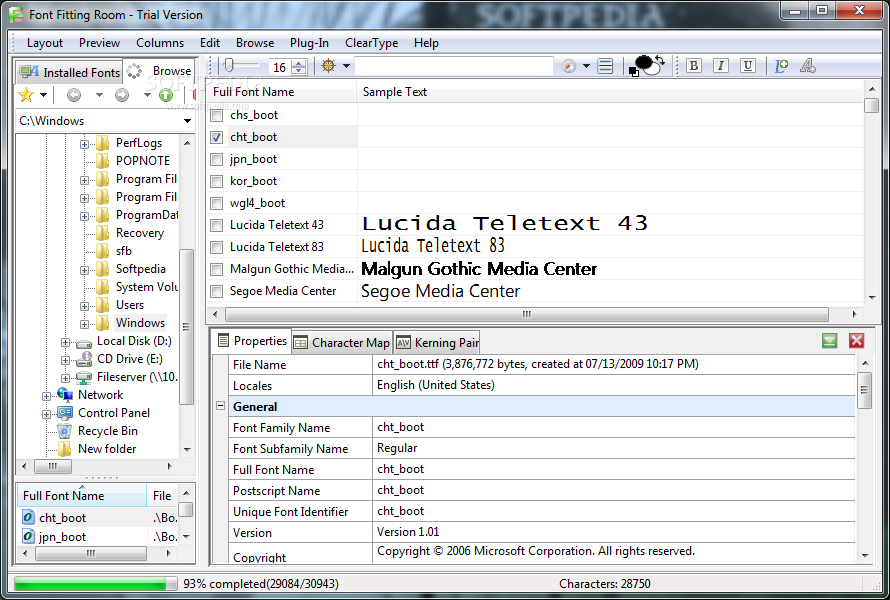Click the horizontal lines list view icon
This screenshot has height=600, width=890.
coord(606,66)
